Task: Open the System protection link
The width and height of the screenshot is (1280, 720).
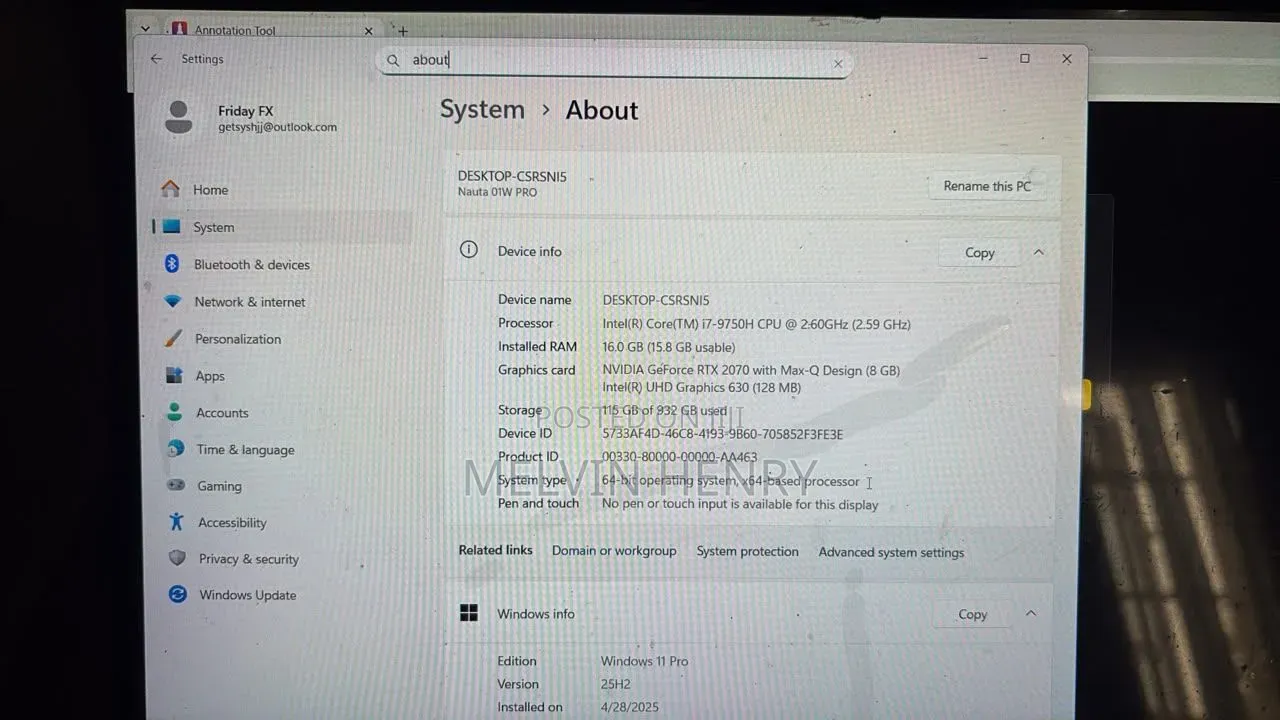Action: tap(748, 551)
